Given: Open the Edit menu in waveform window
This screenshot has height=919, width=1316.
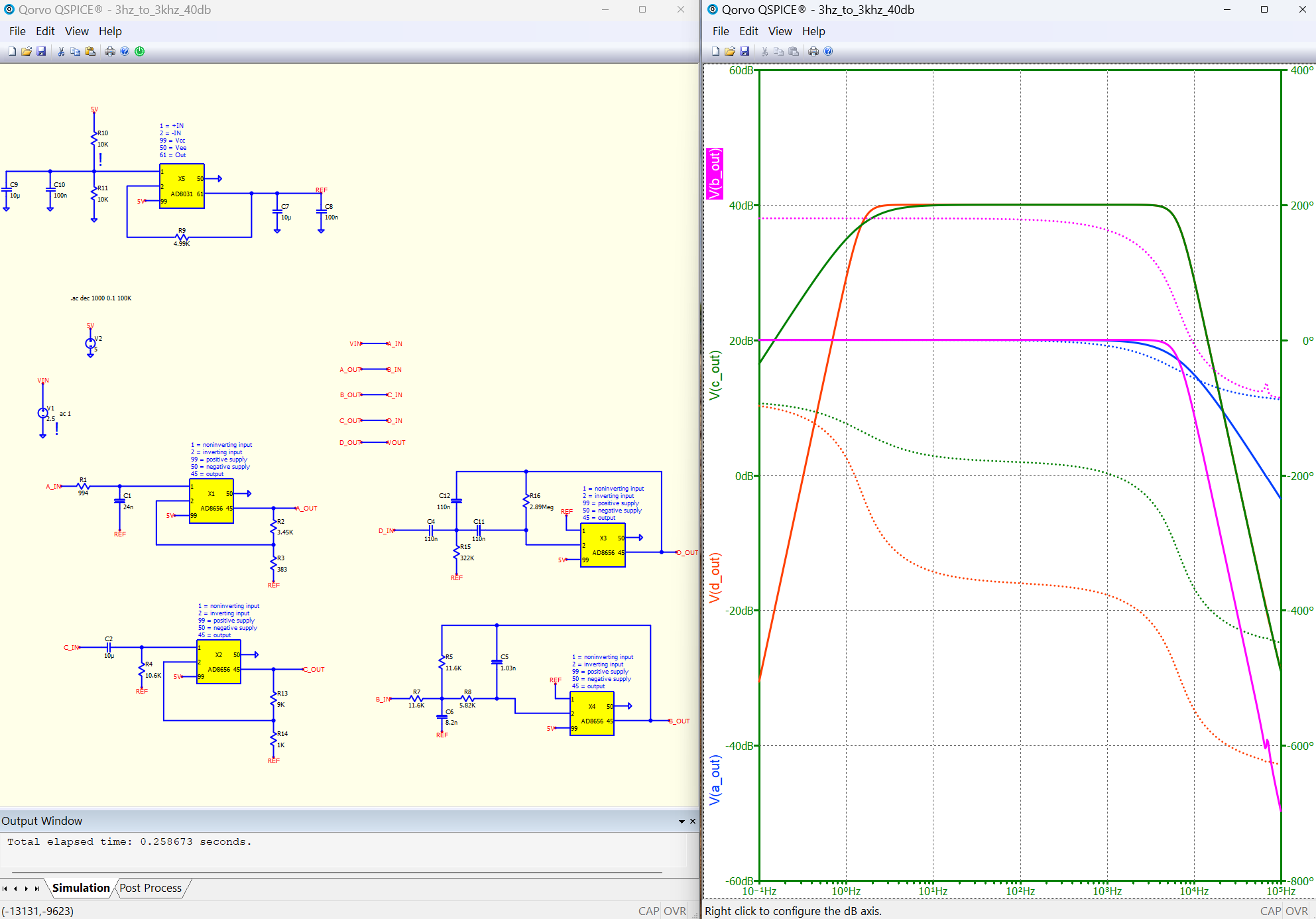Looking at the screenshot, I should pyautogui.click(x=748, y=31).
